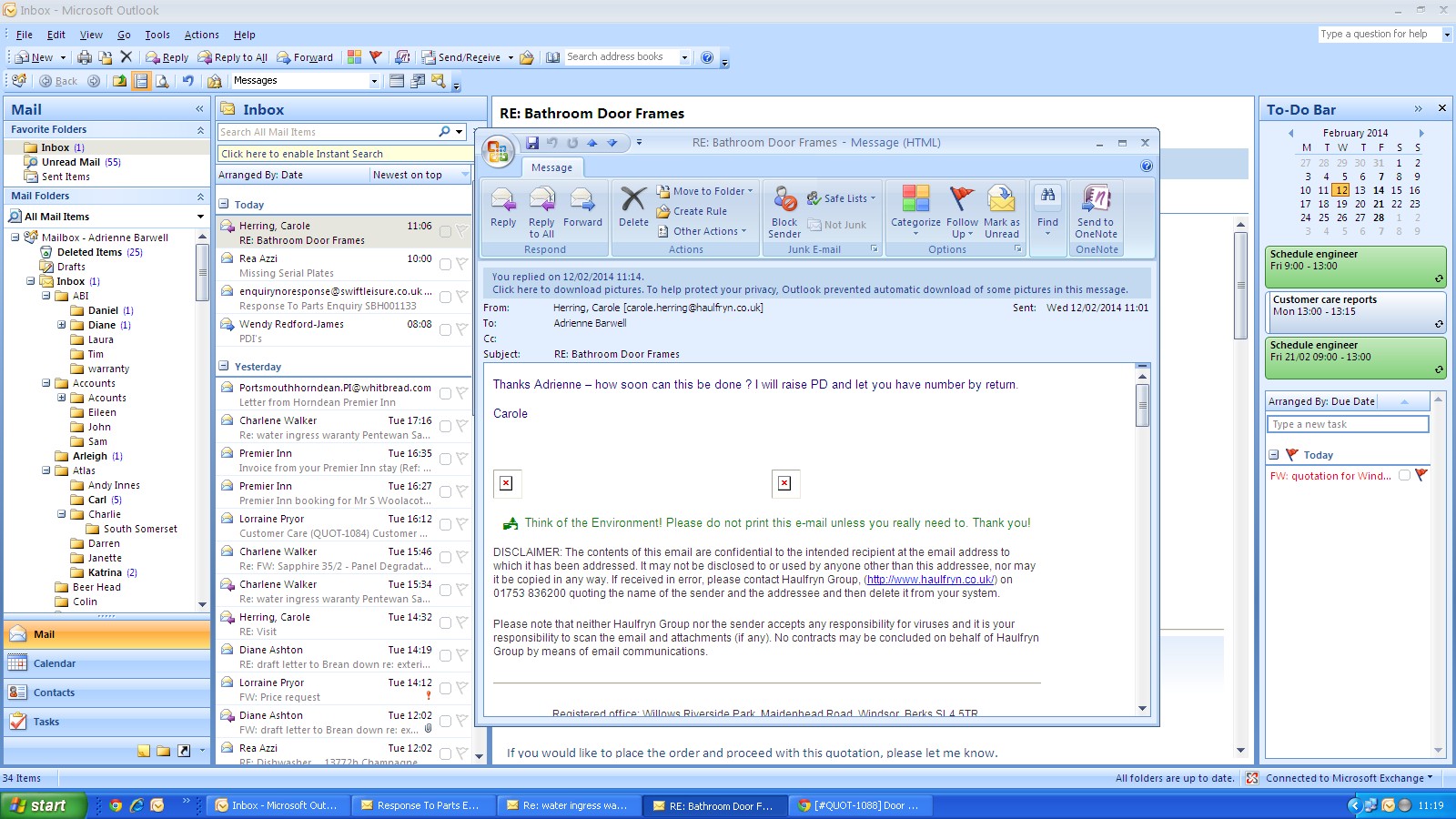Delete selected mail via toolbar X icon
The height and width of the screenshot is (819, 1456).
tap(126, 57)
